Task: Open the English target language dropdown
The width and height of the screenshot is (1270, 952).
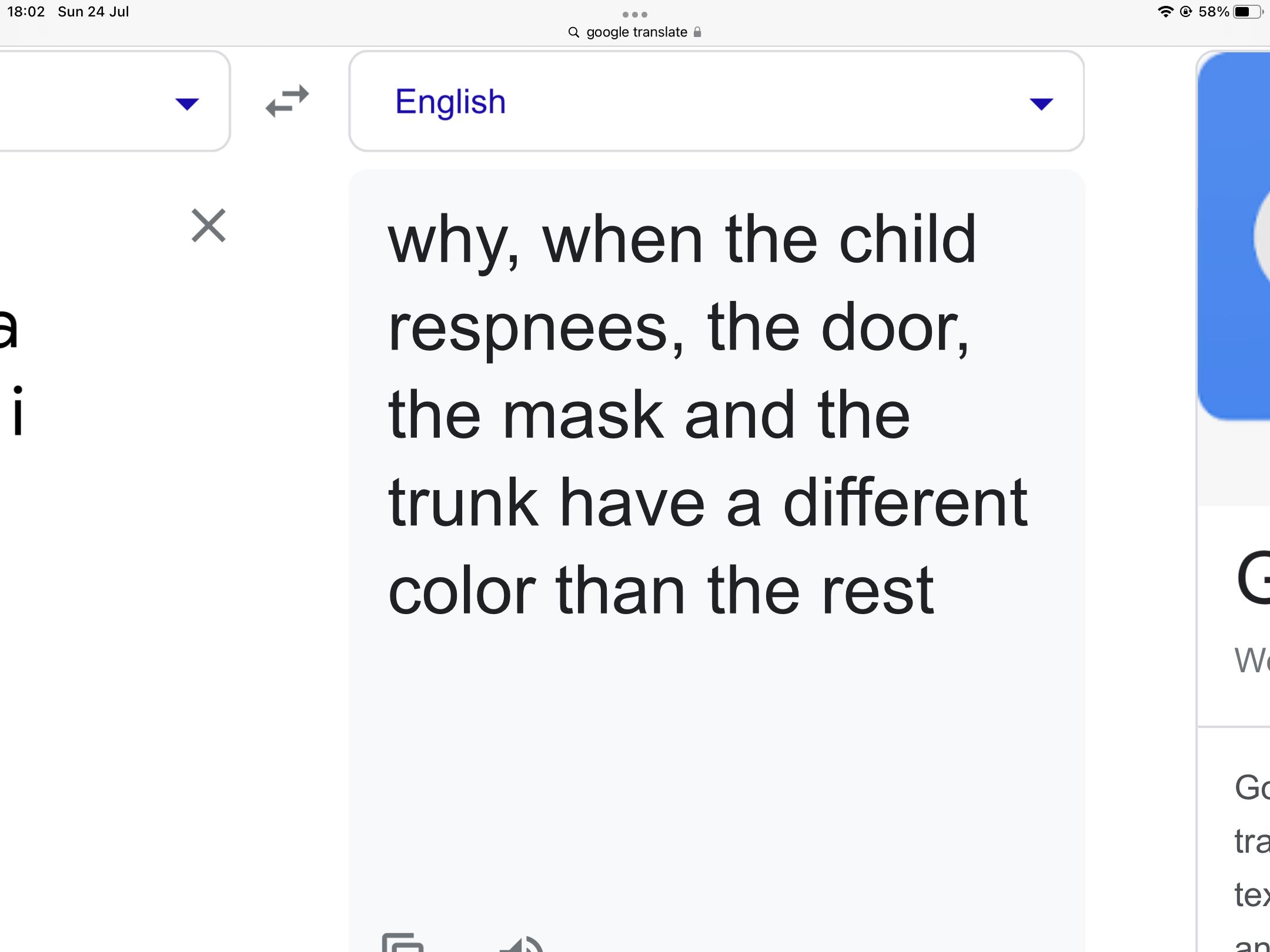Action: 716,101
